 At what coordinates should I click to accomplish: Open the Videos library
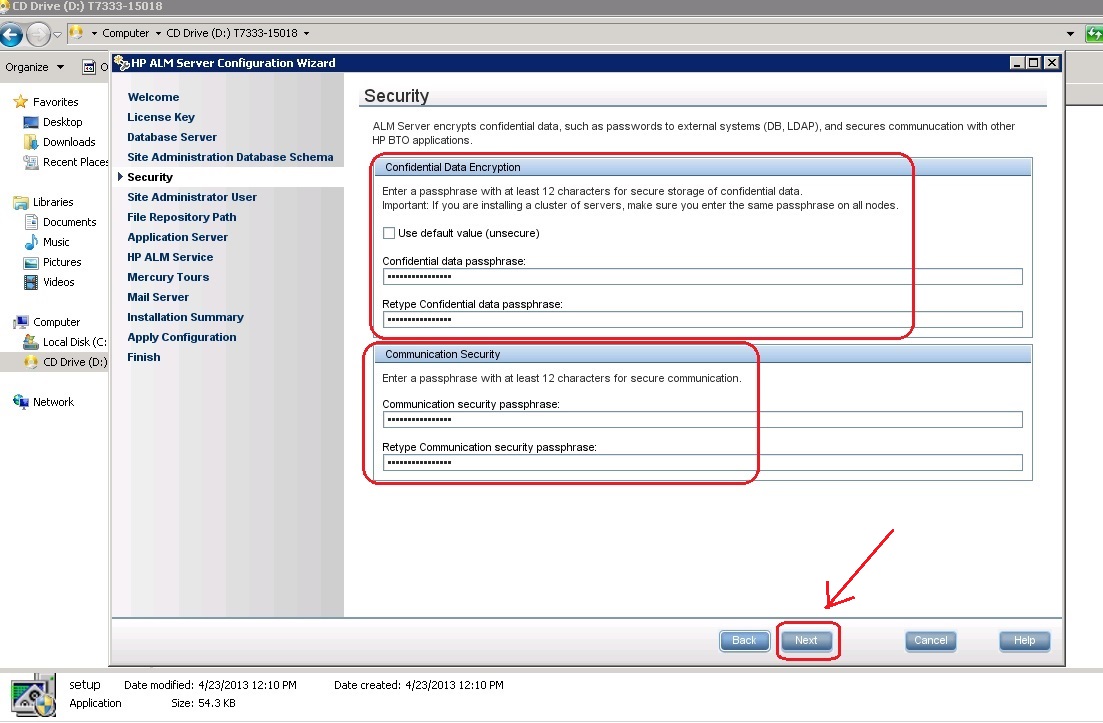tap(58, 282)
